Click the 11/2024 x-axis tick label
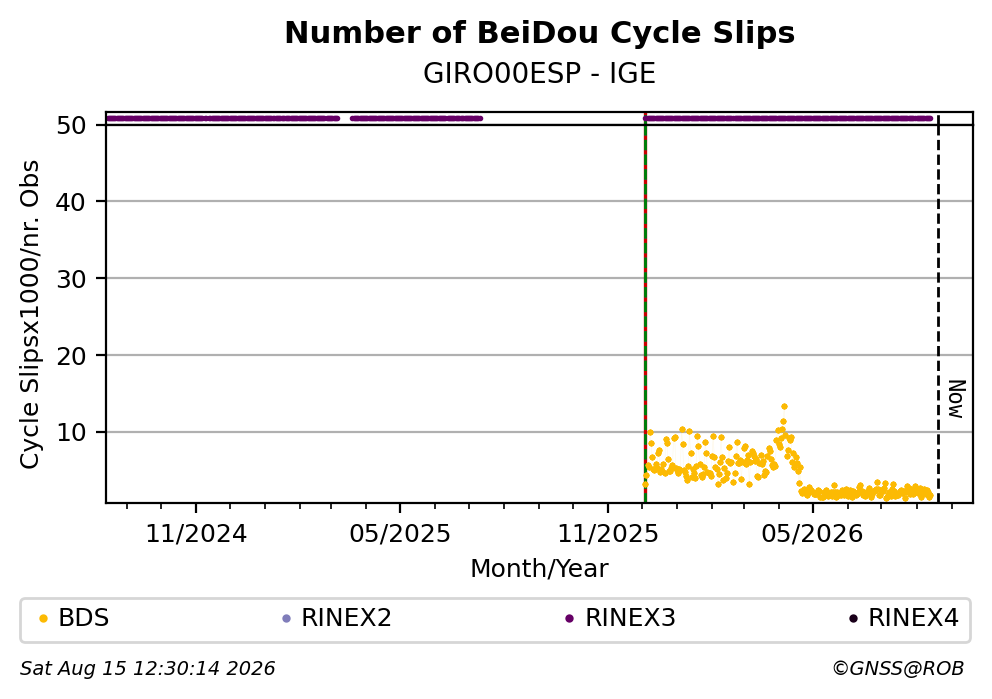The height and width of the screenshot is (699, 992). [x=196, y=534]
